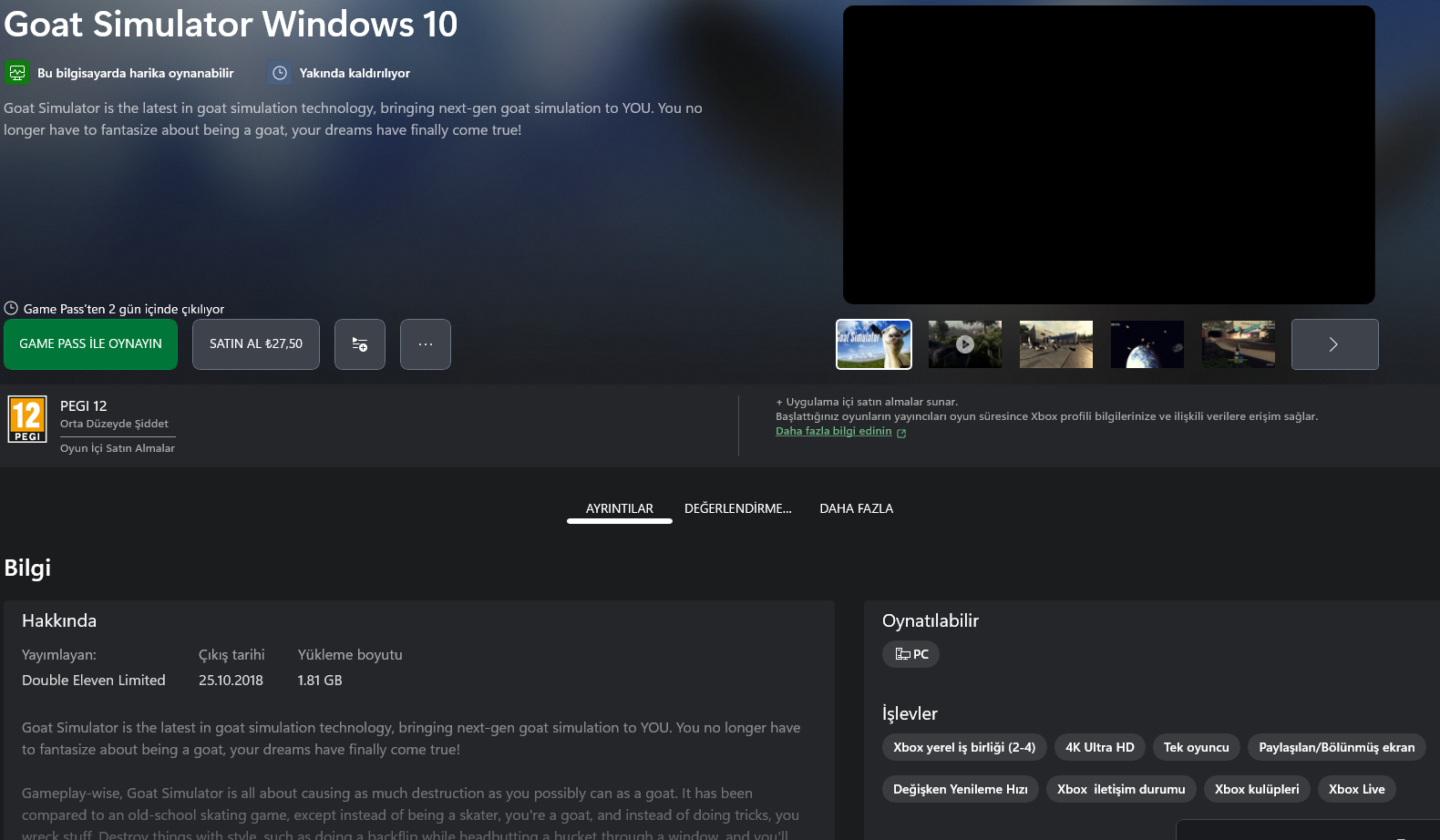Play the video thumbnail with play icon
This screenshot has height=840, width=1440.
click(x=965, y=344)
